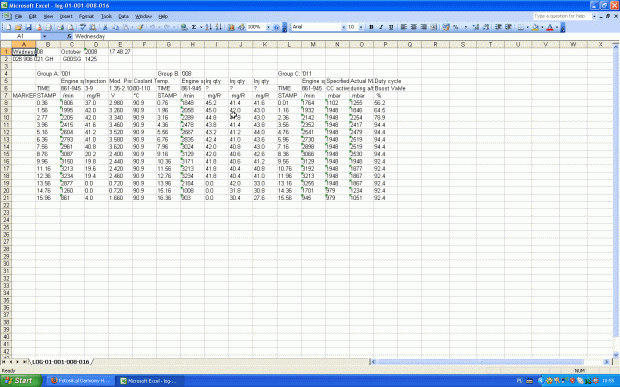620x387 pixels.
Task: Undo the last action
Action: click(152, 27)
